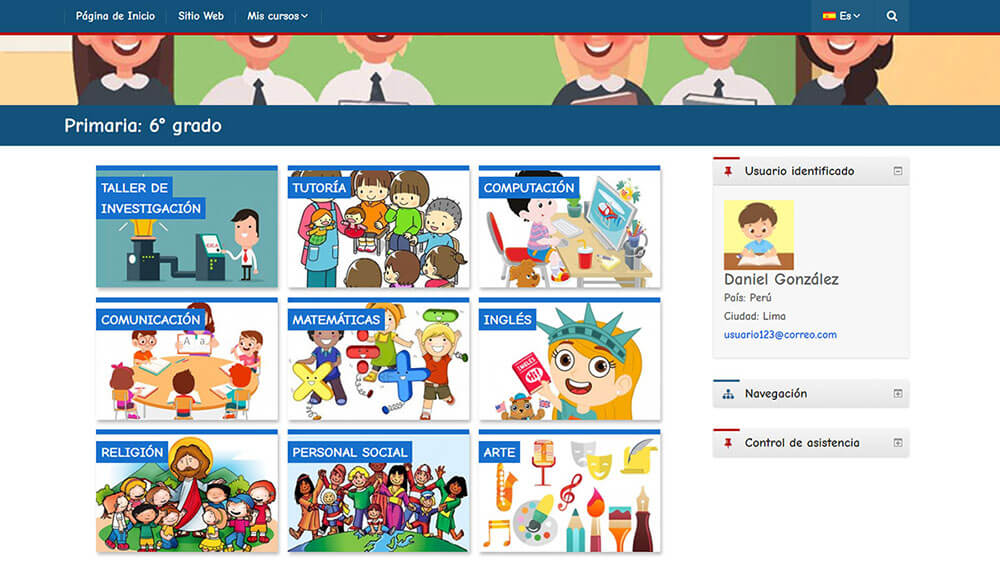
Task: Click the Usuario identificado title
Action: (x=799, y=171)
